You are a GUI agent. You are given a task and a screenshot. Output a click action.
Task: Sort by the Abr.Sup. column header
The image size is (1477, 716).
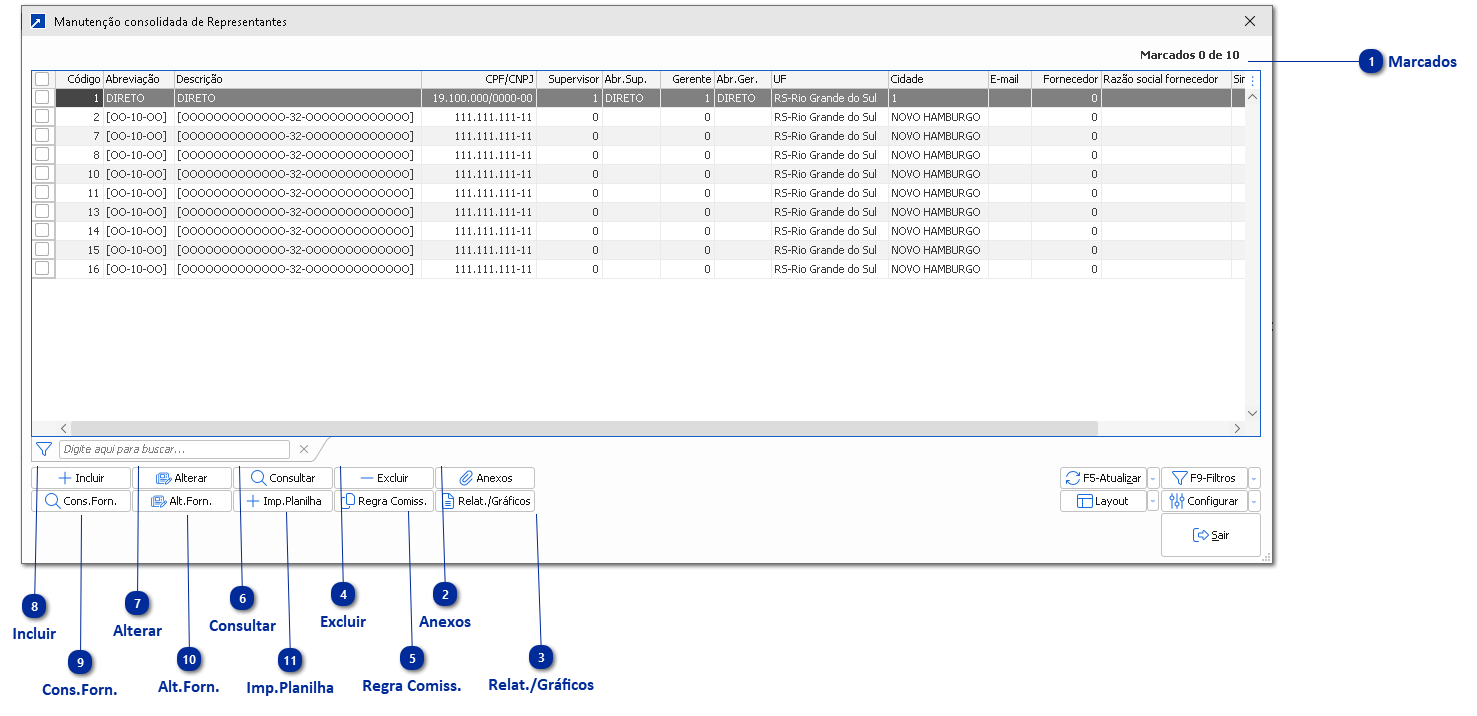[631, 79]
